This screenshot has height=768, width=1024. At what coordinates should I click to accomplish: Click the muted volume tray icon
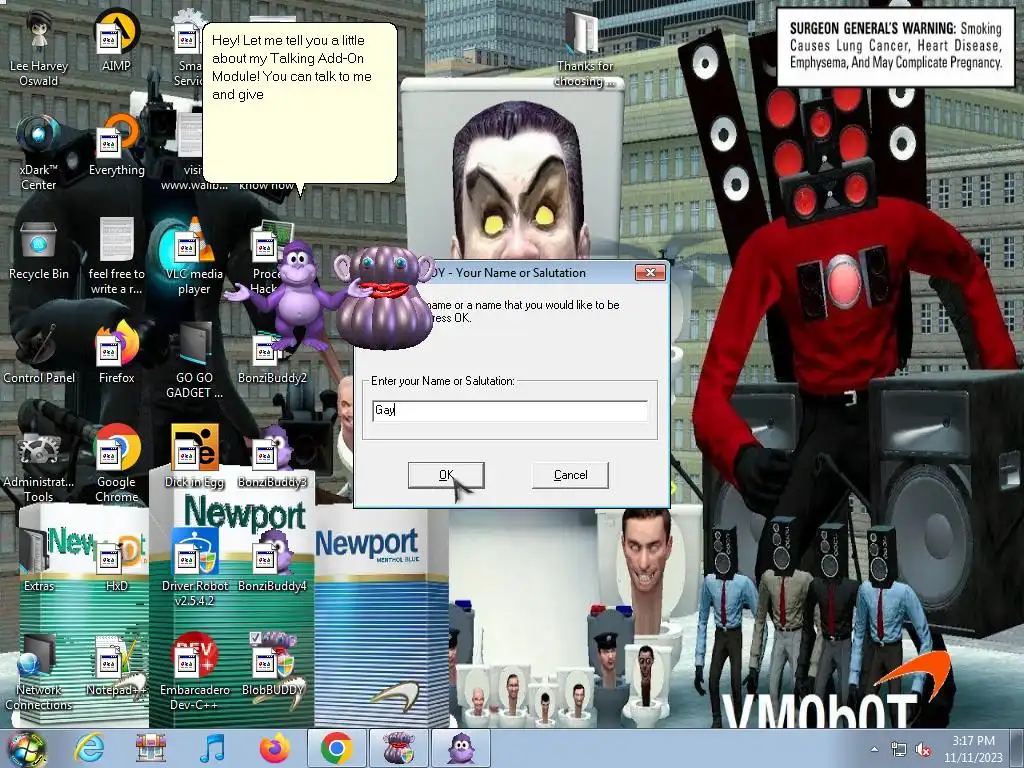tap(923, 750)
